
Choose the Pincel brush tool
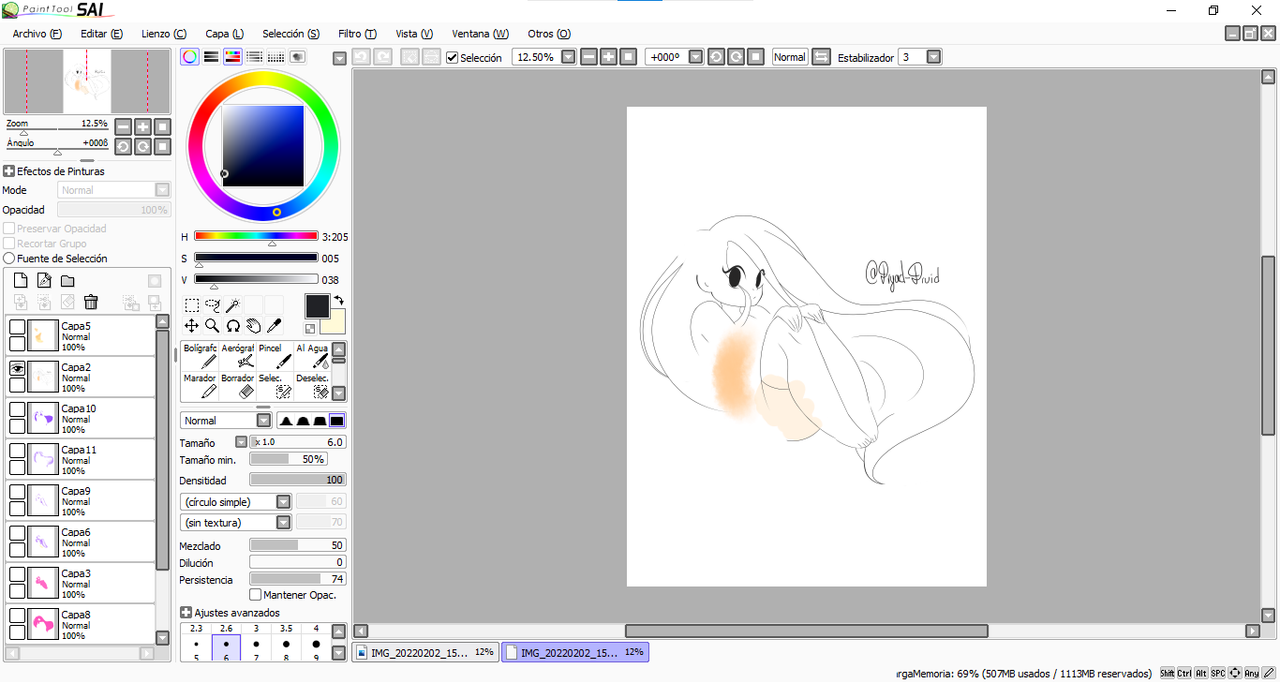(x=275, y=356)
